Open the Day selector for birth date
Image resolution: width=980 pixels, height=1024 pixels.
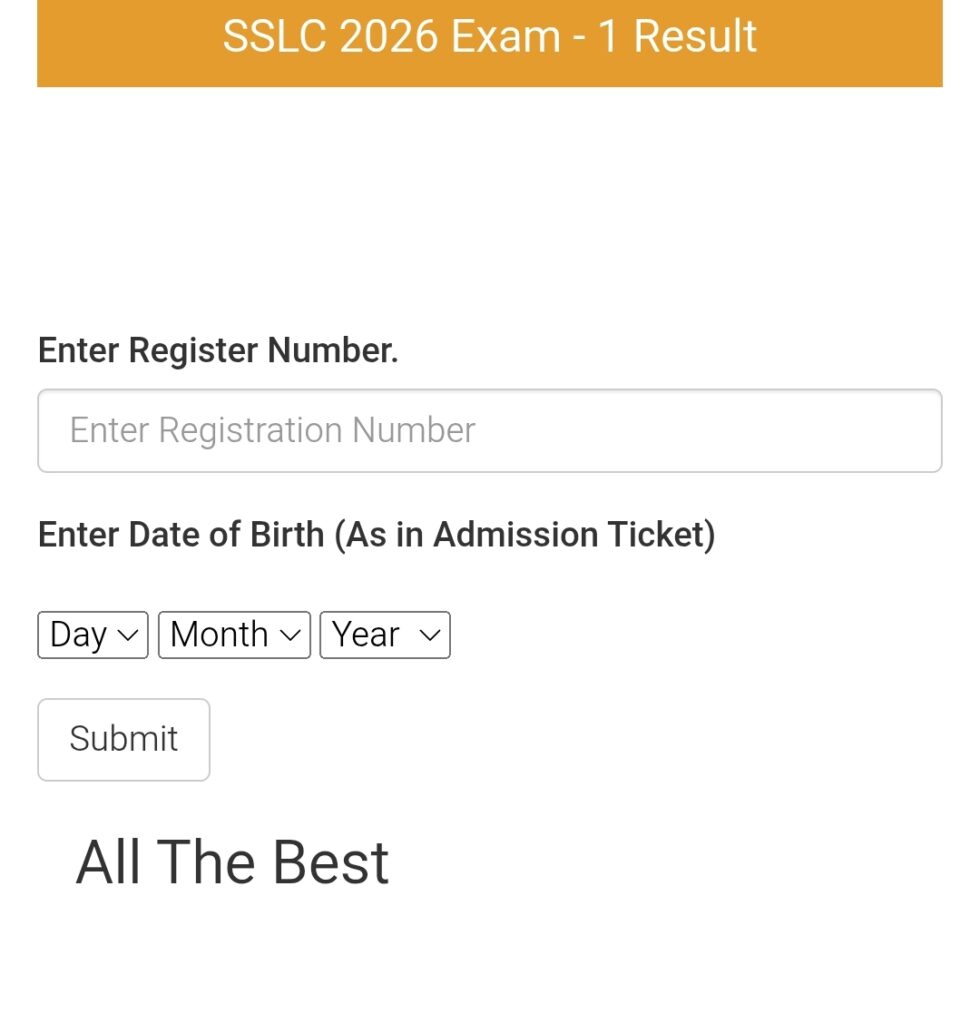pyautogui.click(x=92, y=635)
